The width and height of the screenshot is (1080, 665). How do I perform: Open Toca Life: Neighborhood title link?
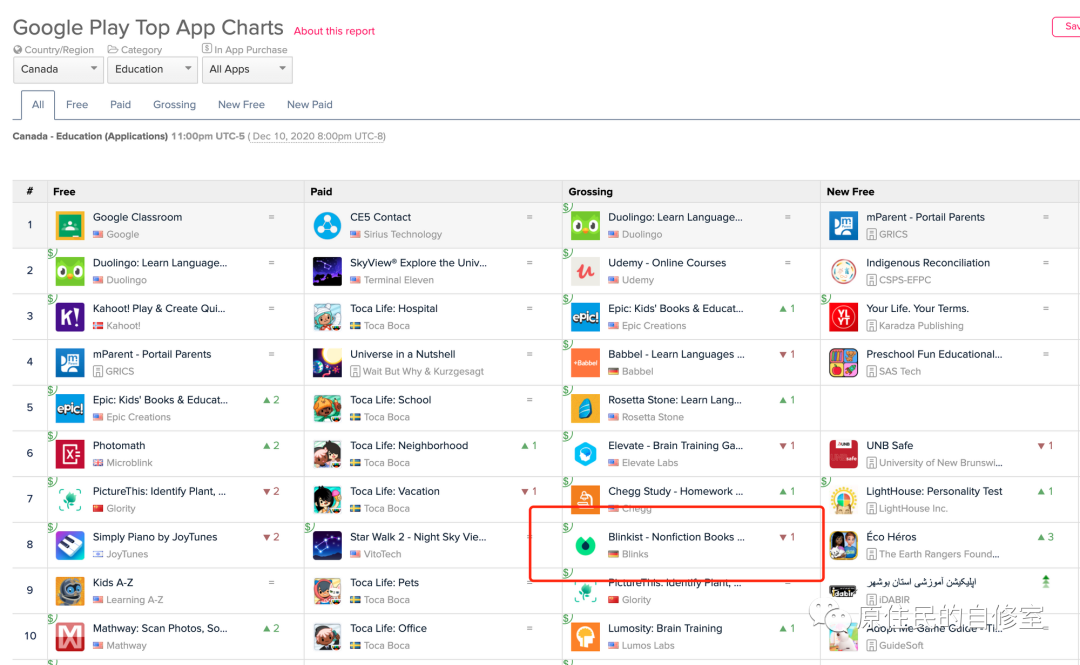[x=409, y=446]
